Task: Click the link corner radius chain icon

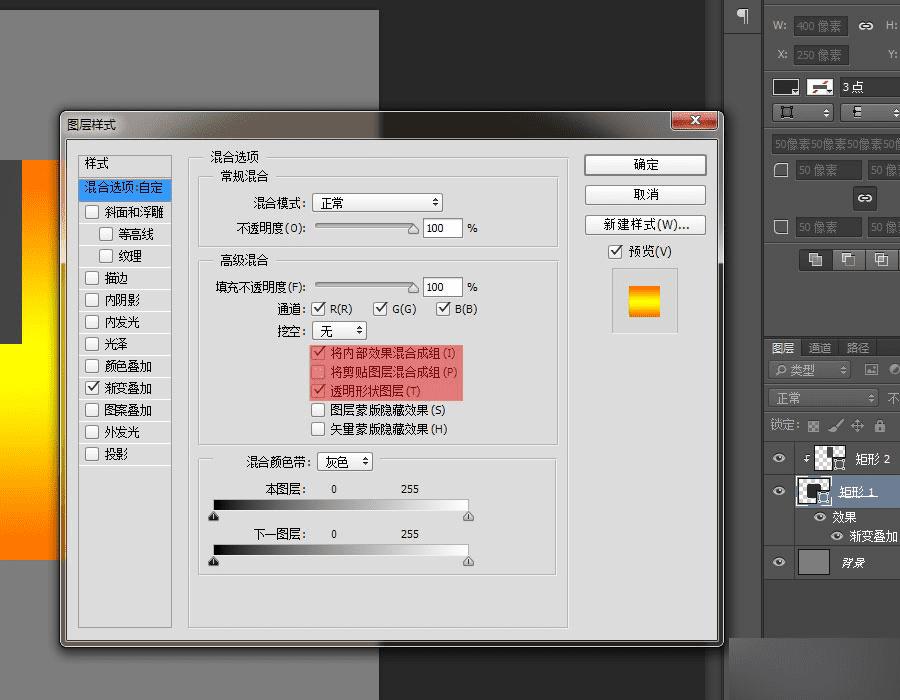Action: click(x=864, y=197)
